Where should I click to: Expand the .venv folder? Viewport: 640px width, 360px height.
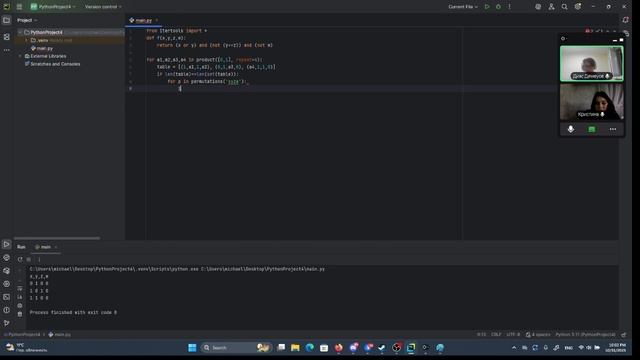(x=27, y=40)
